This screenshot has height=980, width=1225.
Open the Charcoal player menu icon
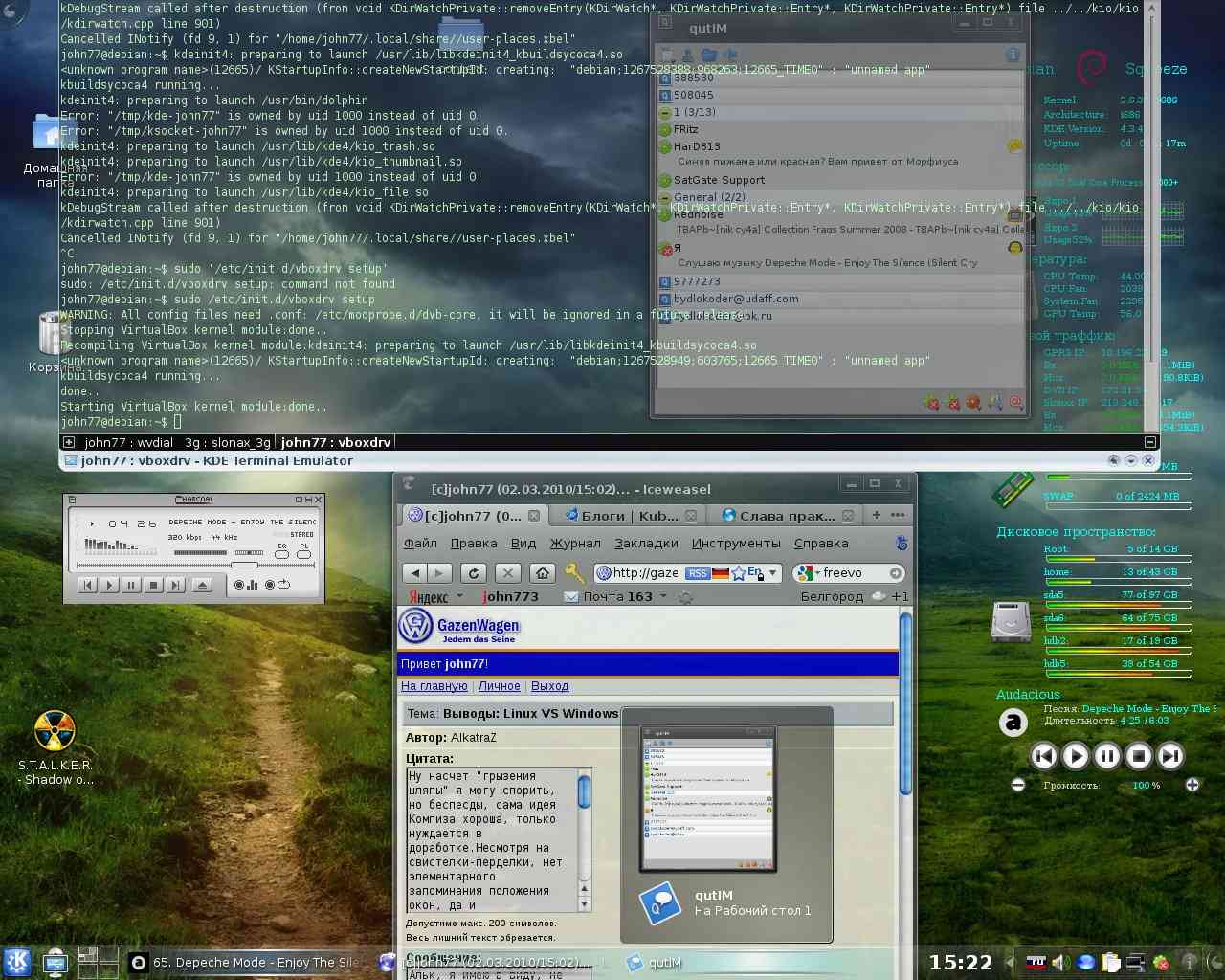coord(74,500)
